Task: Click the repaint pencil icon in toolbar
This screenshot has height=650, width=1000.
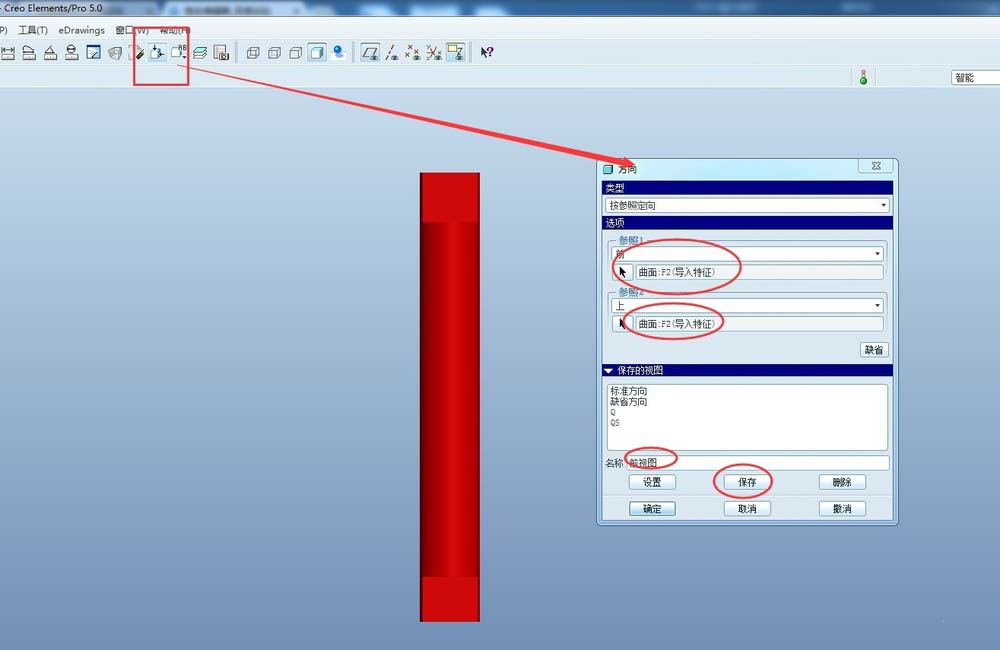Action: click(x=137, y=53)
